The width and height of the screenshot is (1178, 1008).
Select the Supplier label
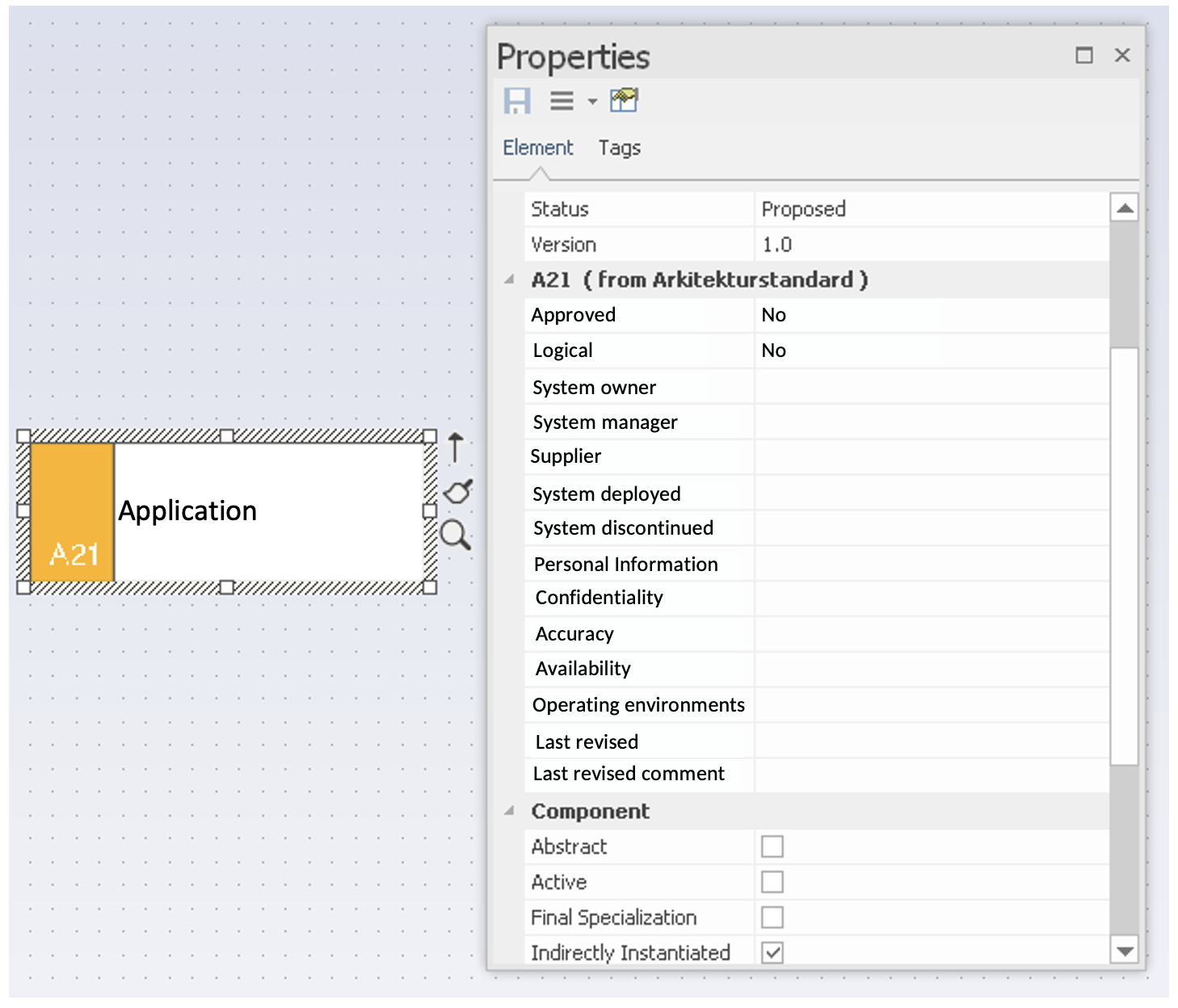(566, 456)
